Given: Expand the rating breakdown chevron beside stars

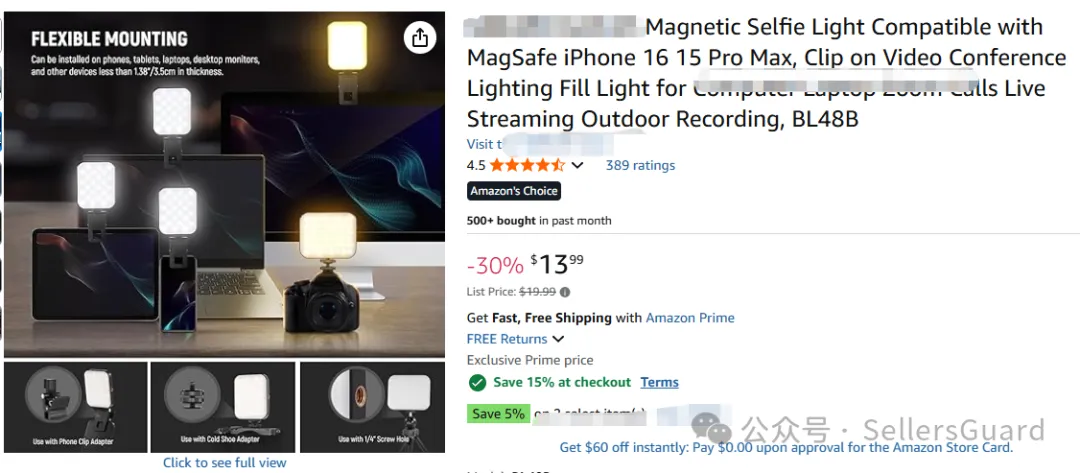Looking at the screenshot, I should click(x=577, y=166).
